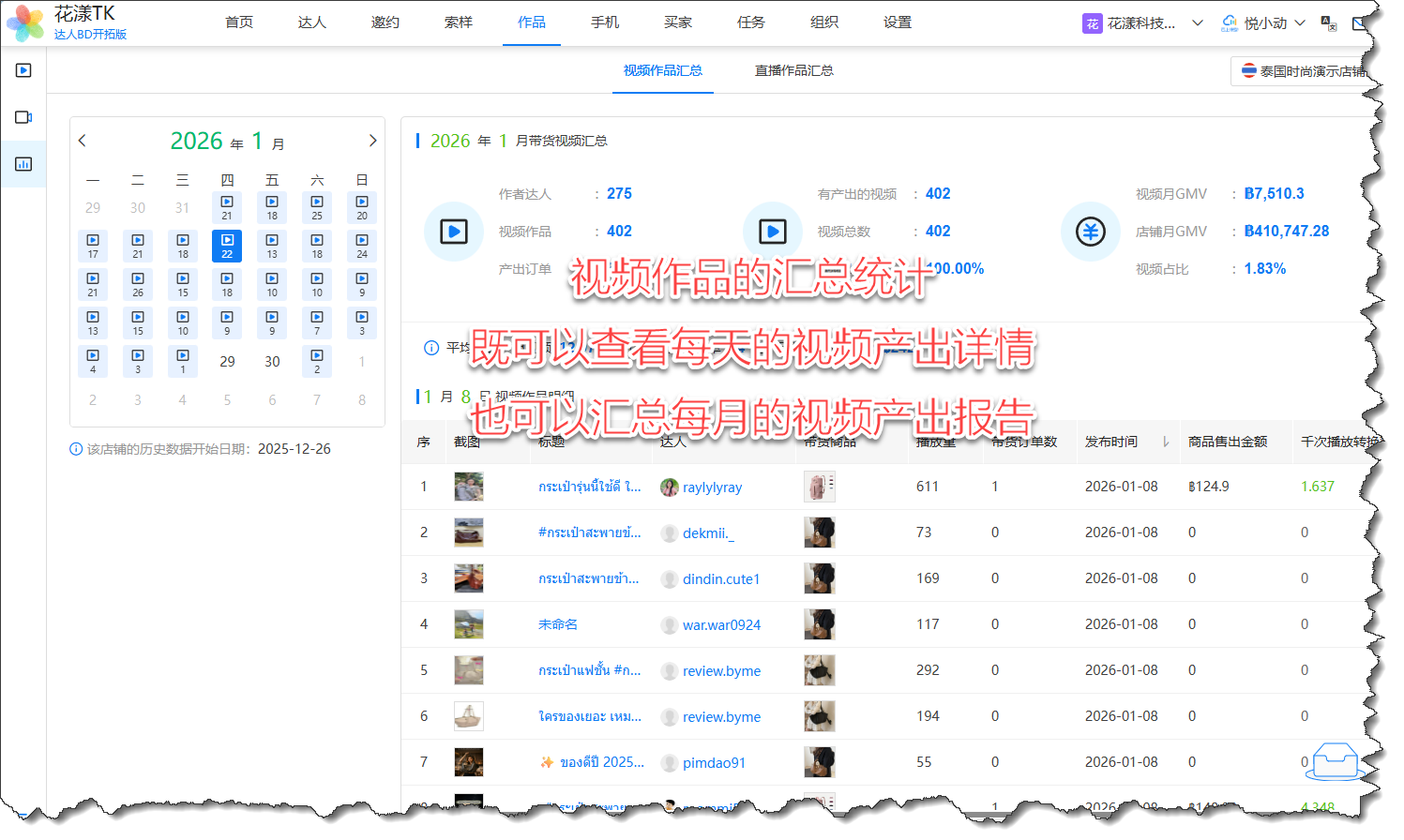Open the 设置 menu in top navigation
The width and height of the screenshot is (1404, 840).
897,22
